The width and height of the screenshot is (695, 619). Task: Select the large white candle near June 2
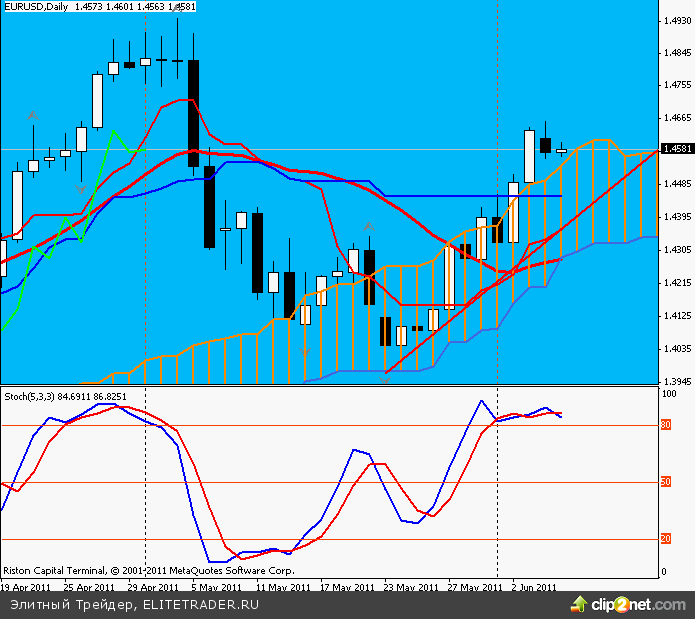[x=528, y=156]
